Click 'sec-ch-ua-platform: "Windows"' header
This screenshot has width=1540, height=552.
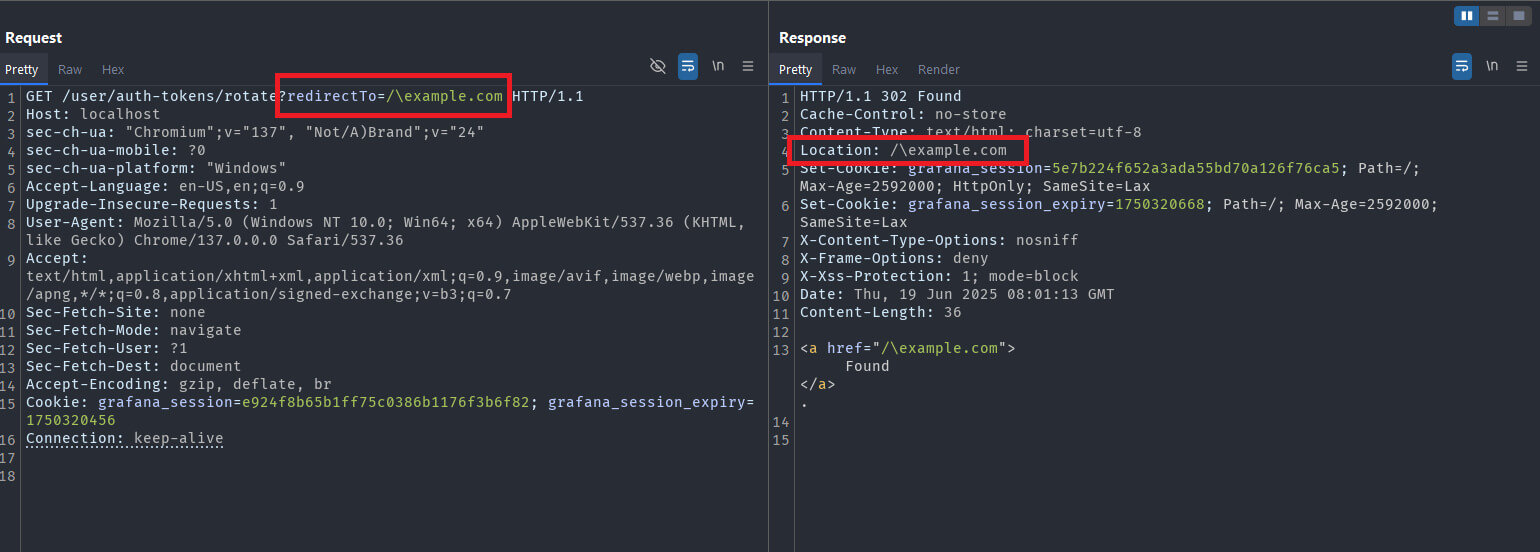[156, 169]
